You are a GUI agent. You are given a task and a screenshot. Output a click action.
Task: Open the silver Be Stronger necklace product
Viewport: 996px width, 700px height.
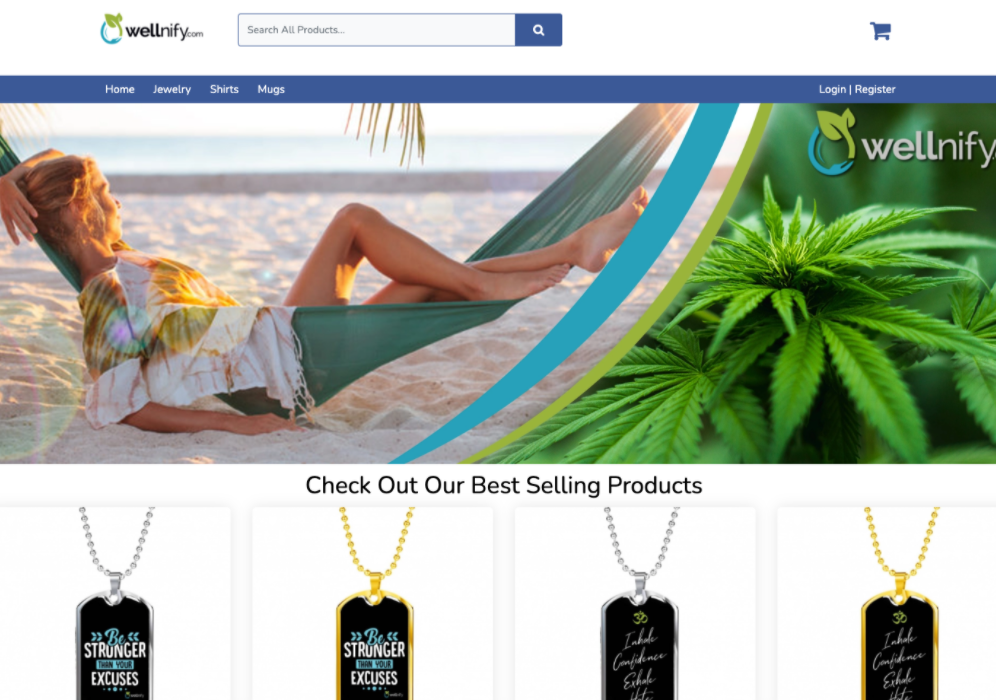[115, 603]
